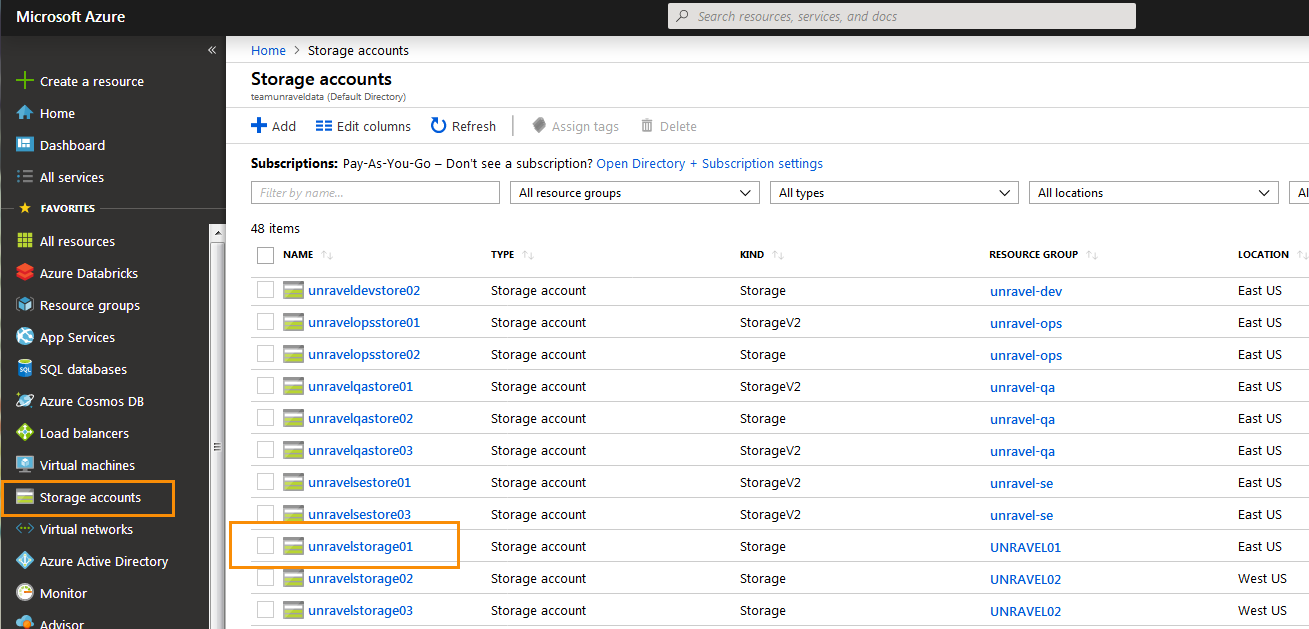Open Home from the sidebar house icon
Screen dimensions: 1309x629
click(25, 113)
